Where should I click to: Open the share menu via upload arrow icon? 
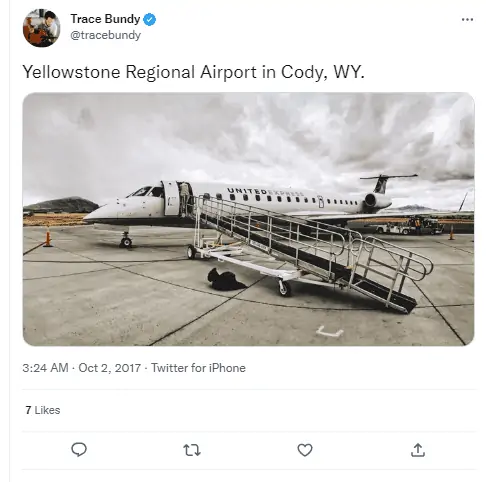pyautogui.click(x=418, y=450)
